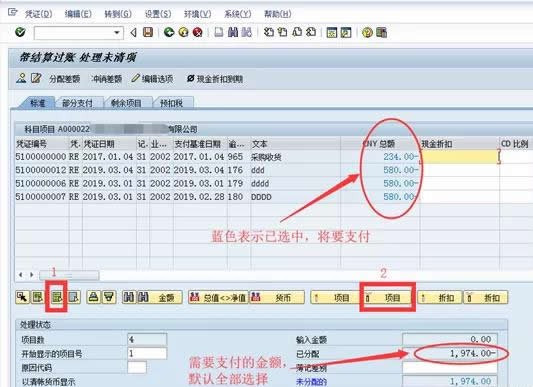This screenshot has height=387, width=533.
Task: Open the 转到(G) menu
Action: 118,14
